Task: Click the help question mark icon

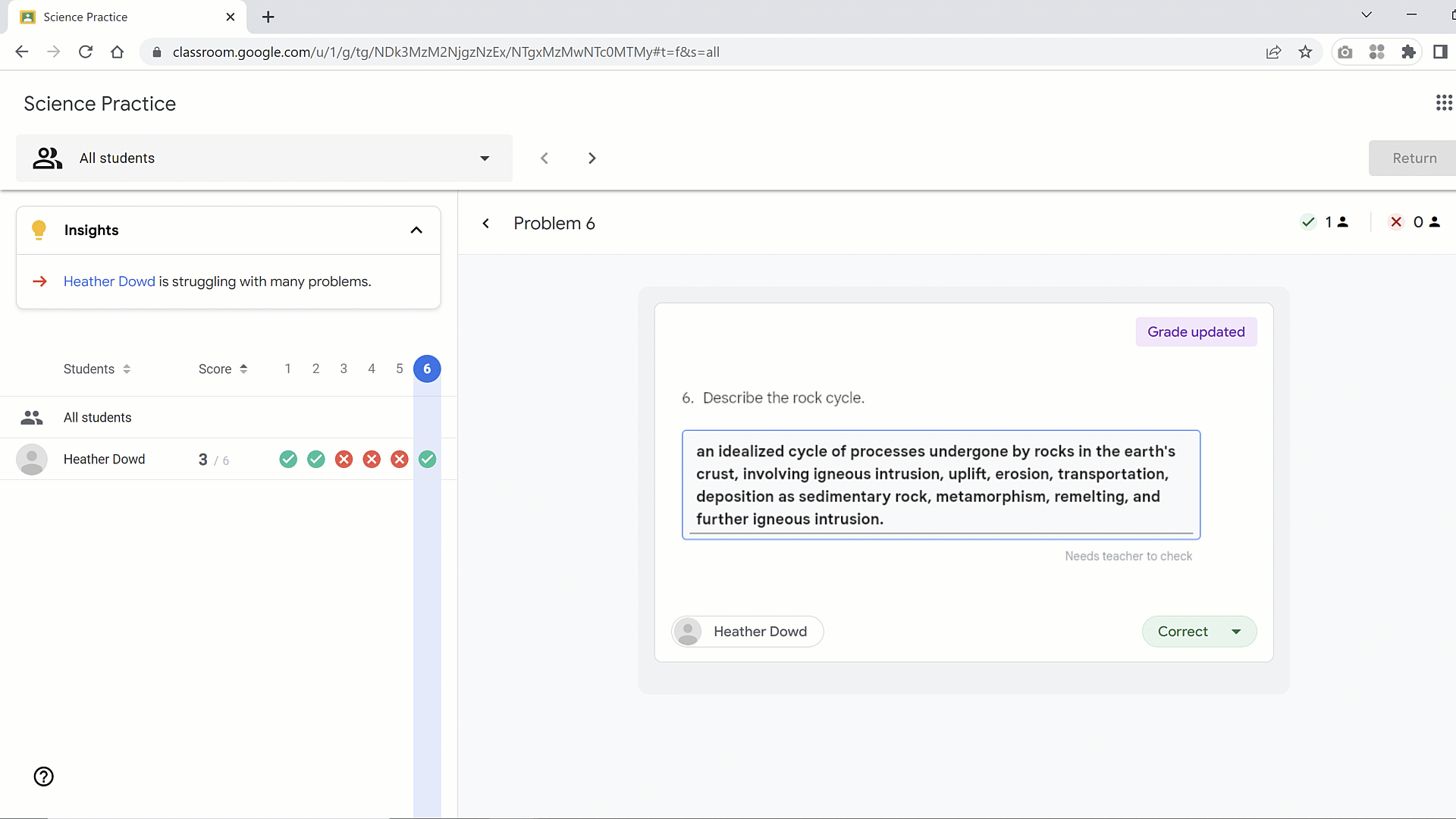Action: coord(44,777)
